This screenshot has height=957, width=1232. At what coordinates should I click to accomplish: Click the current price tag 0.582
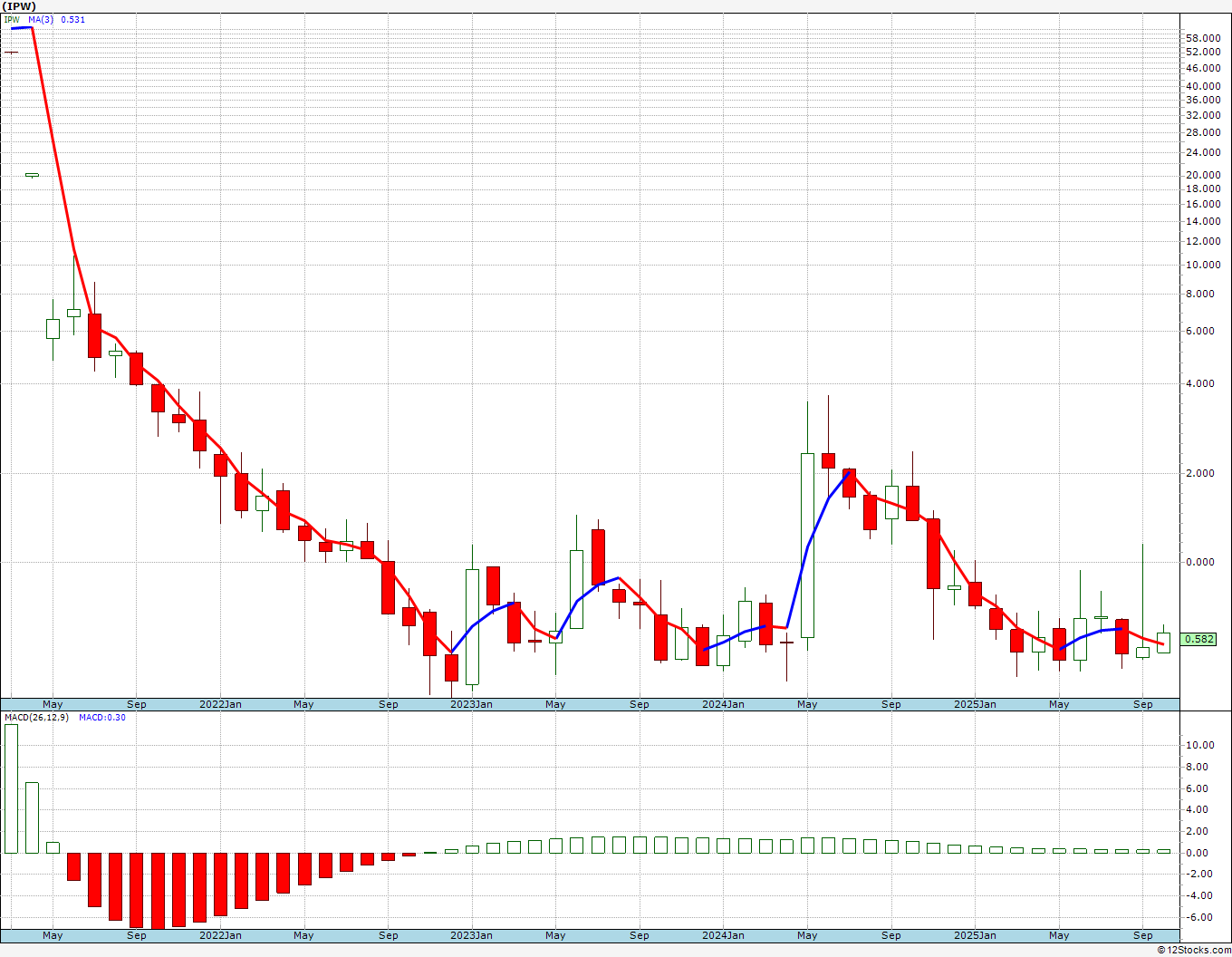pos(1198,639)
